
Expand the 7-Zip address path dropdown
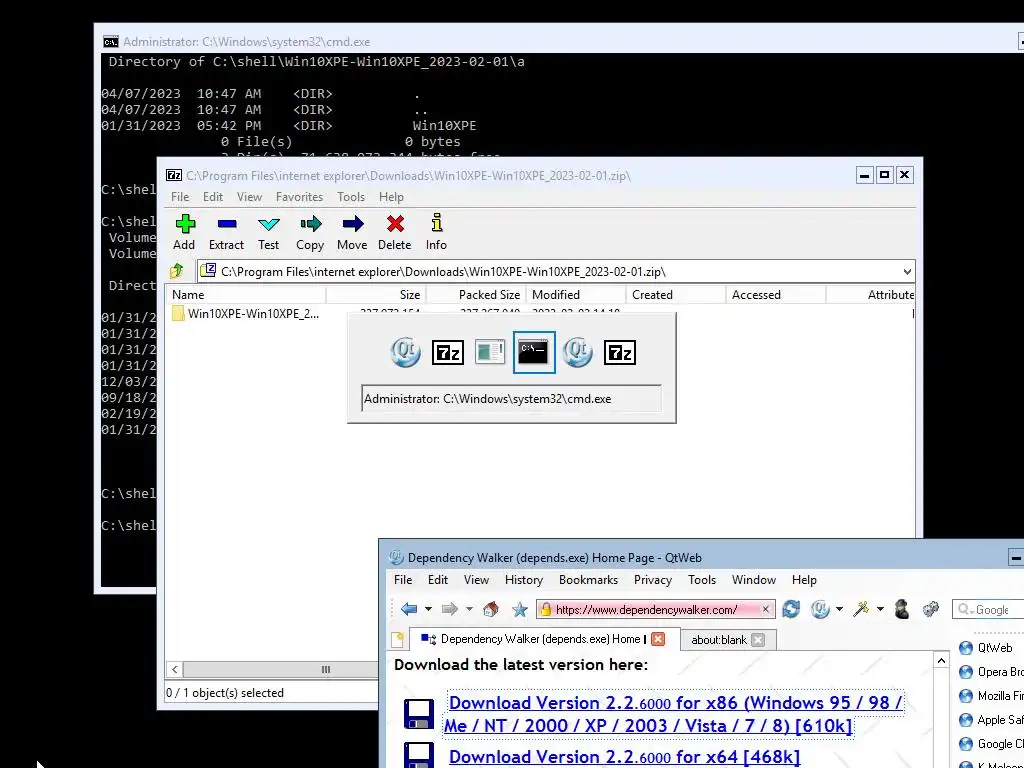tap(907, 272)
